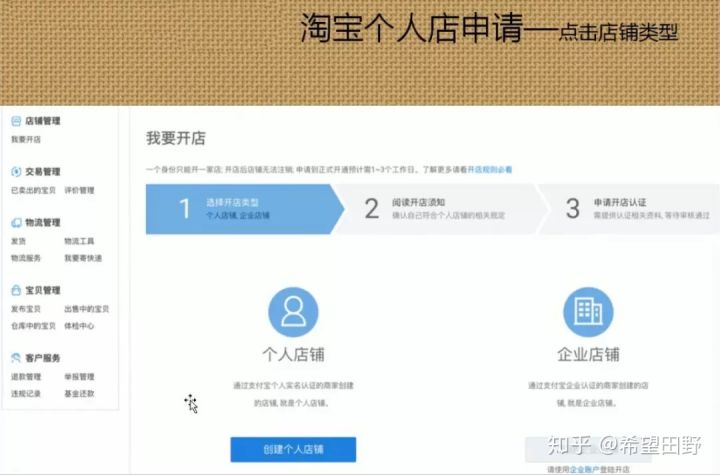Screen dimensions: 720x475
Task: Click the 店铺管理 shop icon in sidebar
Action: click(x=16, y=121)
